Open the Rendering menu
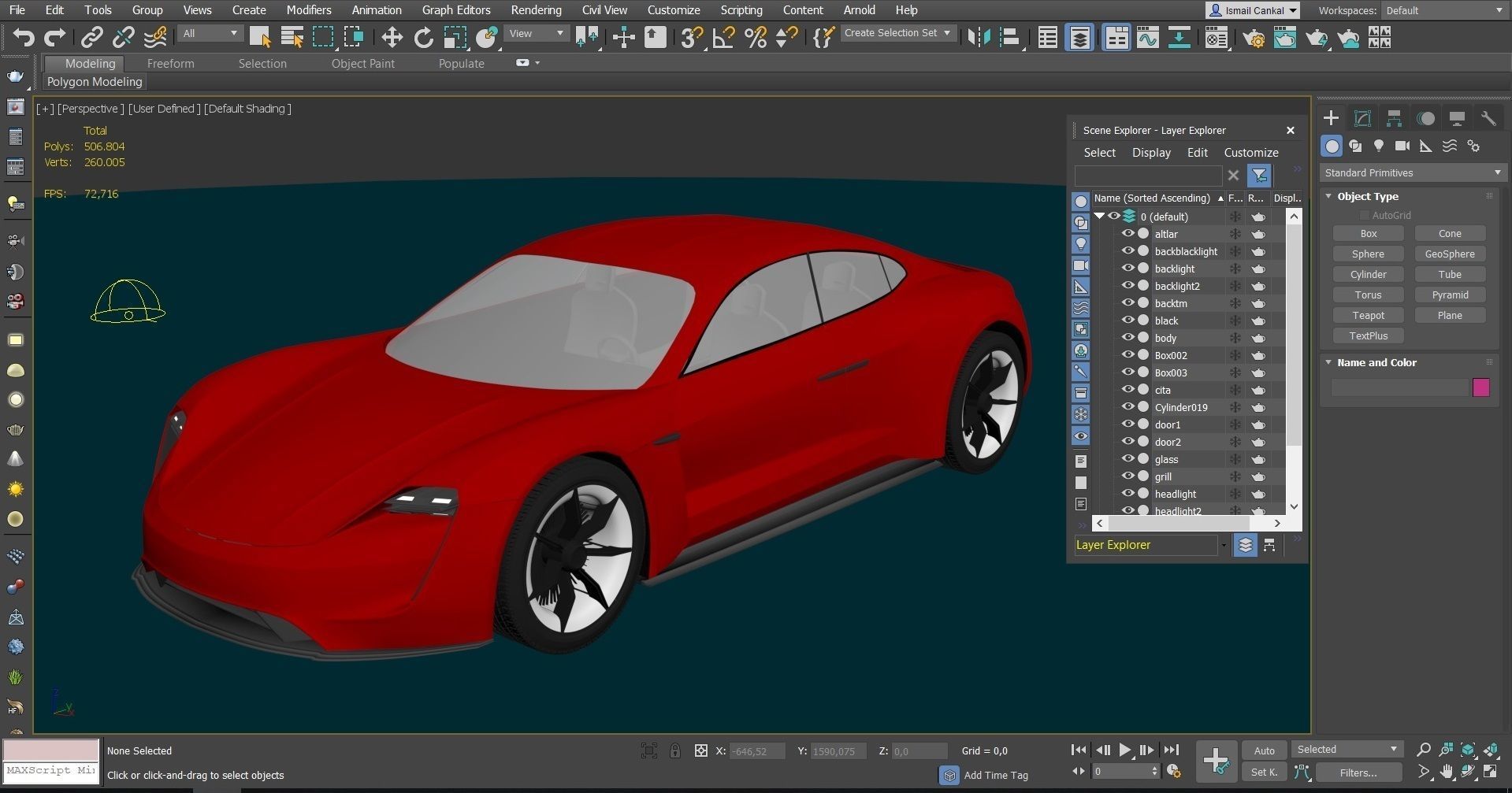This screenshot has width=1512, height=793. pyautogui.click(x=536, y=10)
